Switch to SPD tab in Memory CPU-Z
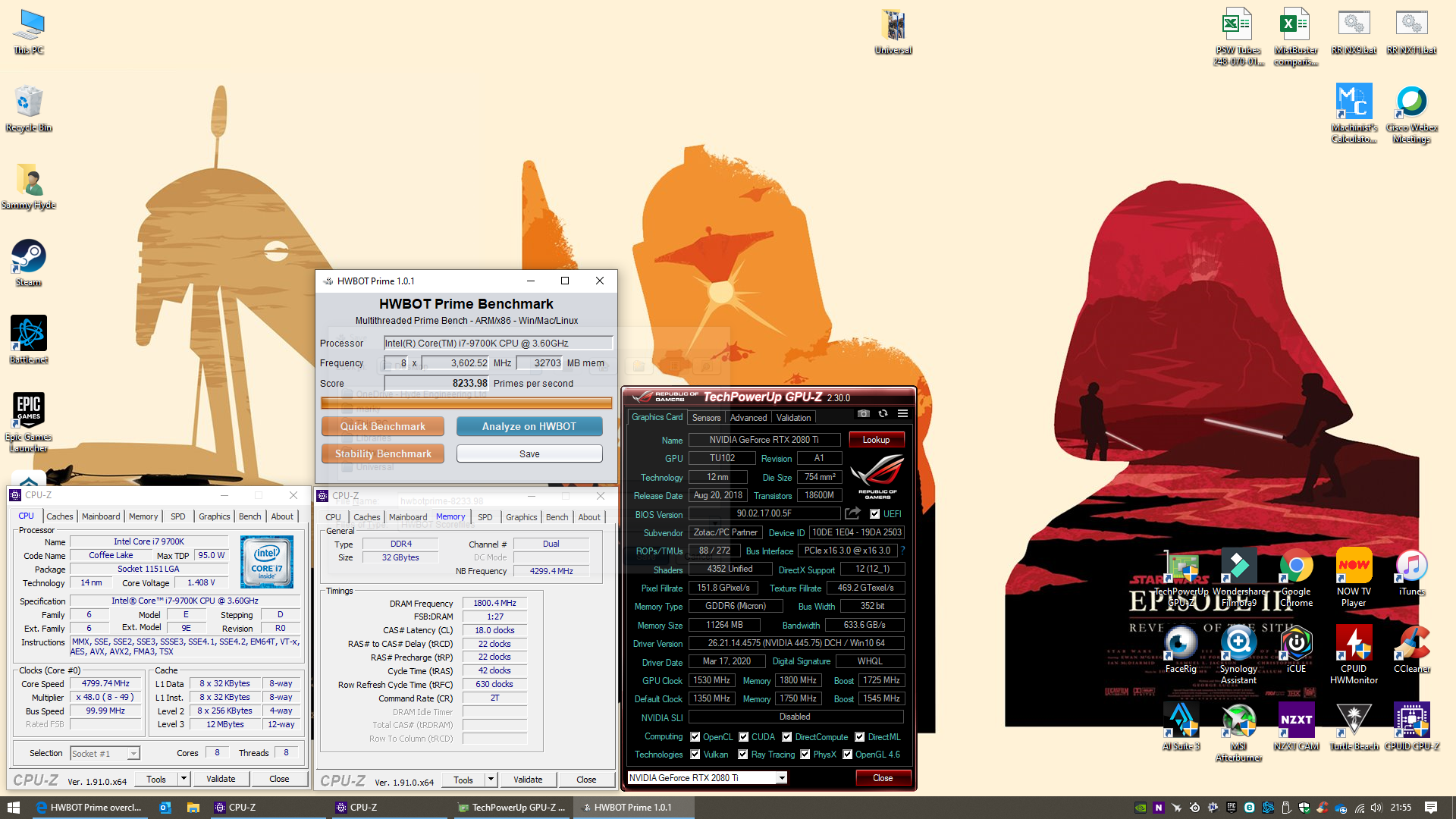 (x=485, y=517)
